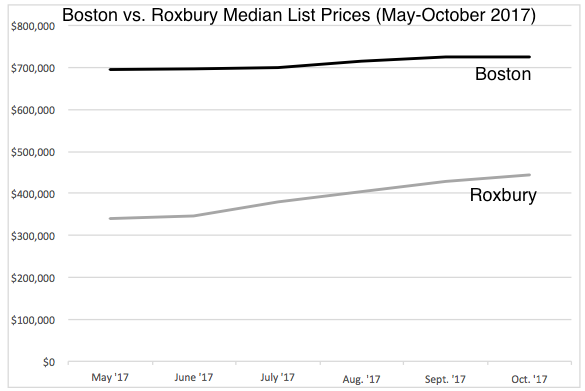Image resolution: width=585 pixels, height=391 pixels.
Task: Click the Oct. '17 axis label
Action: pos(529,379)
